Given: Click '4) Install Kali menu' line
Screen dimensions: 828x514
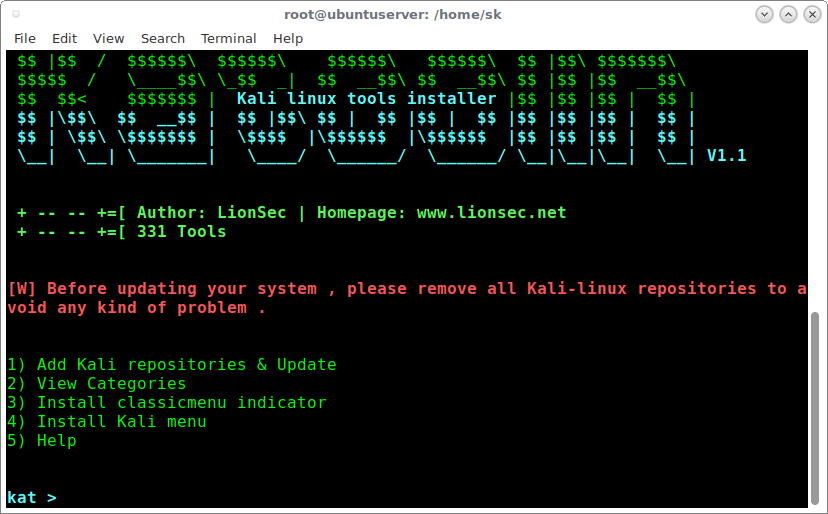Looking at the screenshot, I should [107, 422].
